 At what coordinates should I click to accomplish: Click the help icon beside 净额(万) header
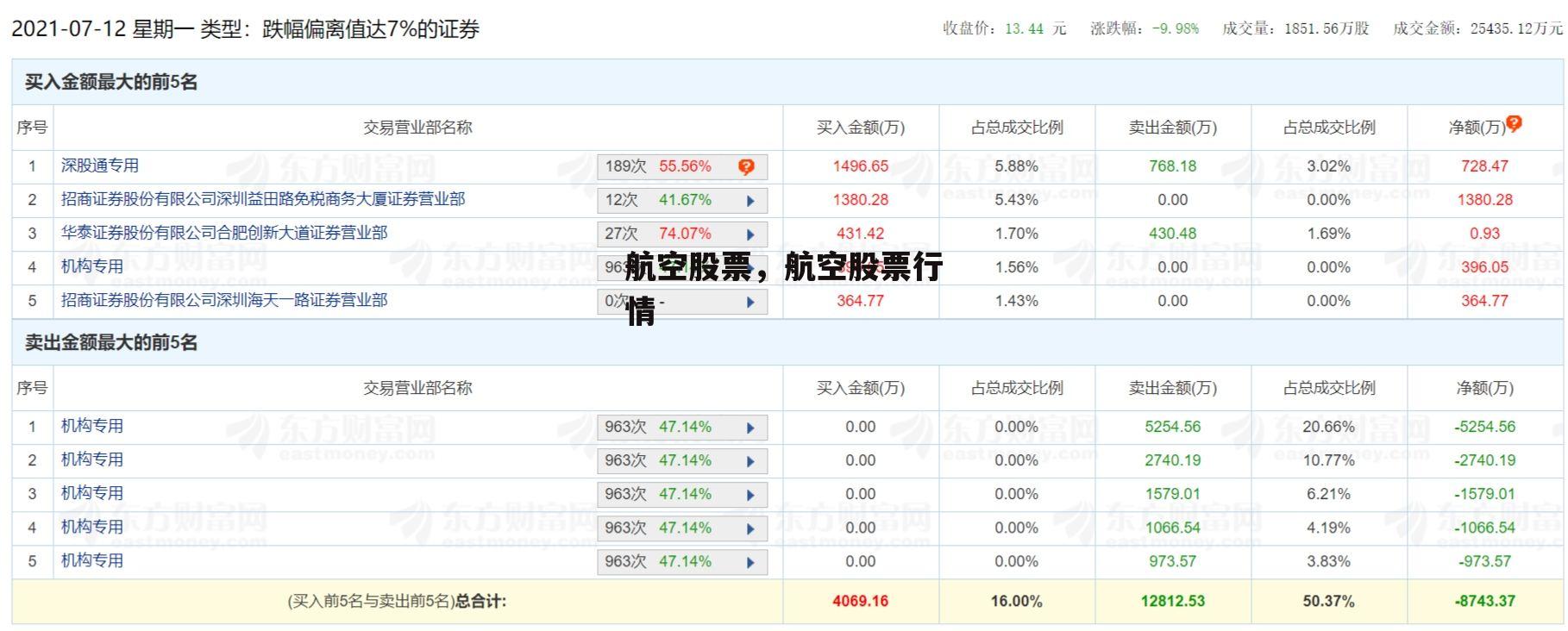pyautogui.click(x=1514, y=123)
